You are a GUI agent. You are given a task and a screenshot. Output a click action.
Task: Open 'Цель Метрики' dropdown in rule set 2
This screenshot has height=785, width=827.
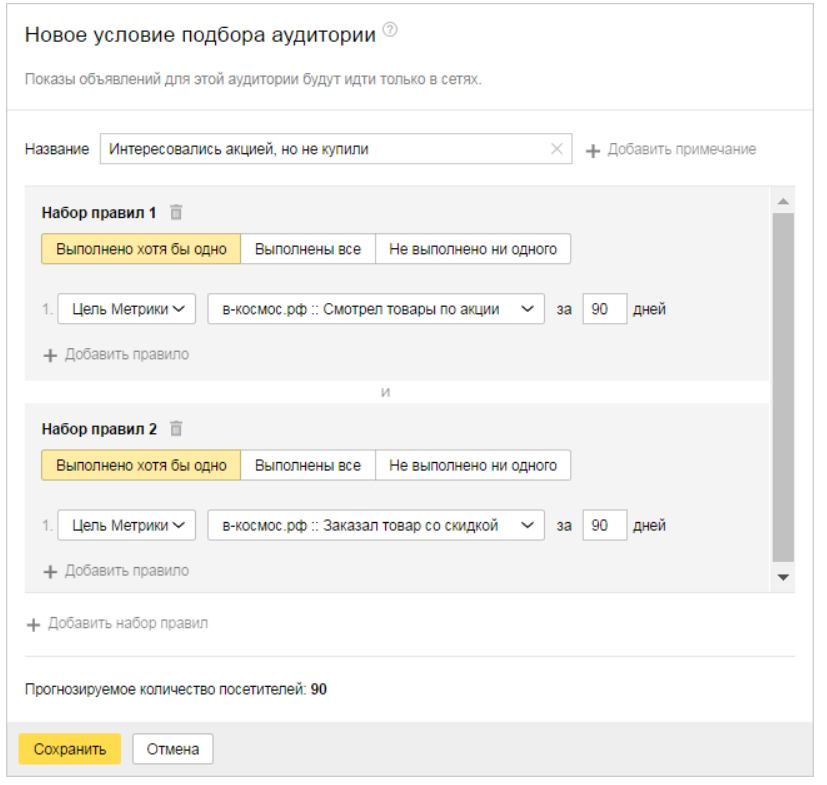pyautogui.click(x=126, y=526)
